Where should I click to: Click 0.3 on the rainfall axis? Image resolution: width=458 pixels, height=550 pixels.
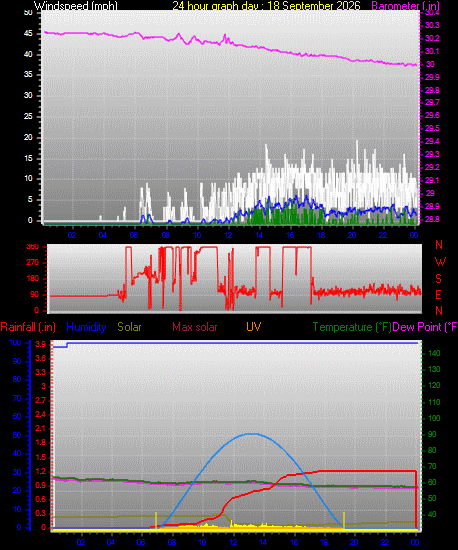pos(41,514)
